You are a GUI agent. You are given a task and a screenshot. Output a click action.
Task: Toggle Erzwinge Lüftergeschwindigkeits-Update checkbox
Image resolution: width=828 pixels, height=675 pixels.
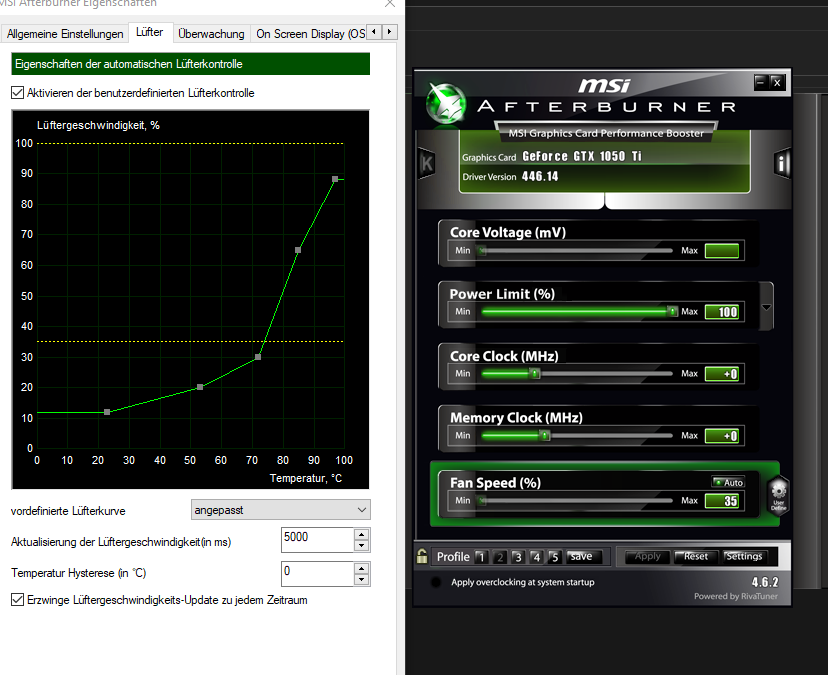17,599
